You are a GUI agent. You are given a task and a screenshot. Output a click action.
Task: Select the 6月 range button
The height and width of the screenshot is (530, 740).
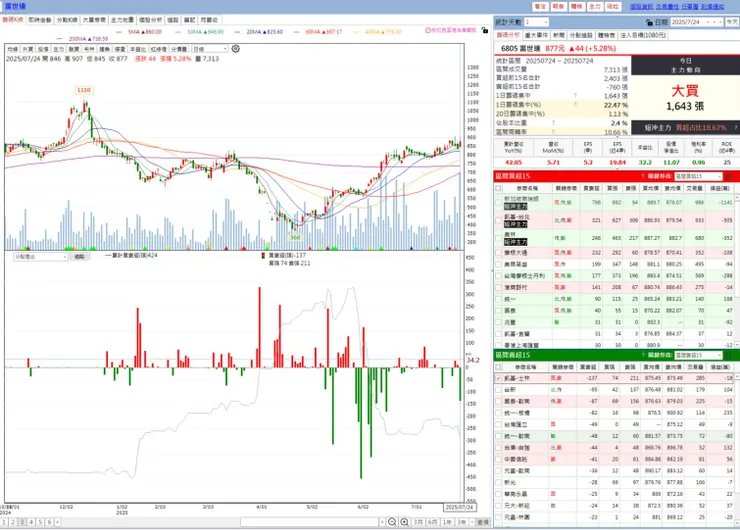tap(432, 522)
